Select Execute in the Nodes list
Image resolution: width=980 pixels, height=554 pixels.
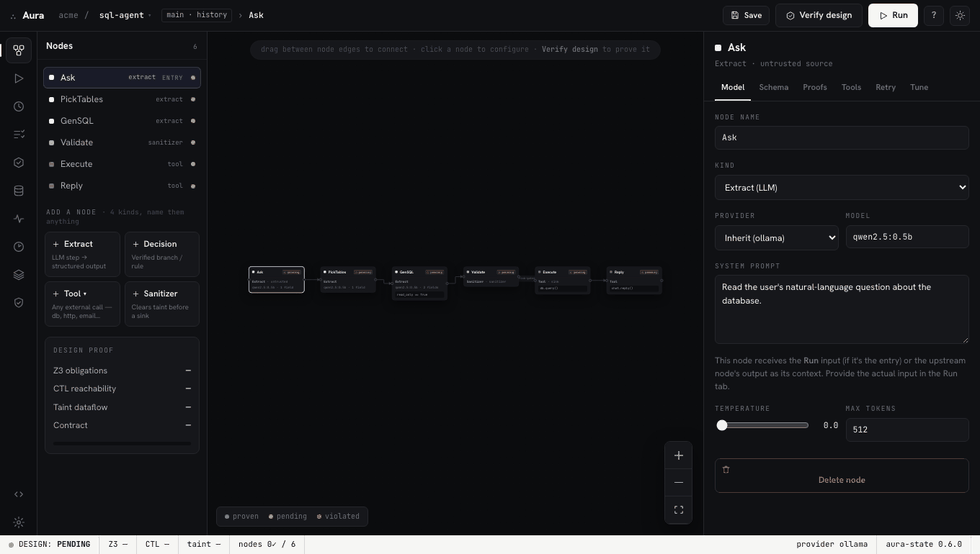pos(122,164)
